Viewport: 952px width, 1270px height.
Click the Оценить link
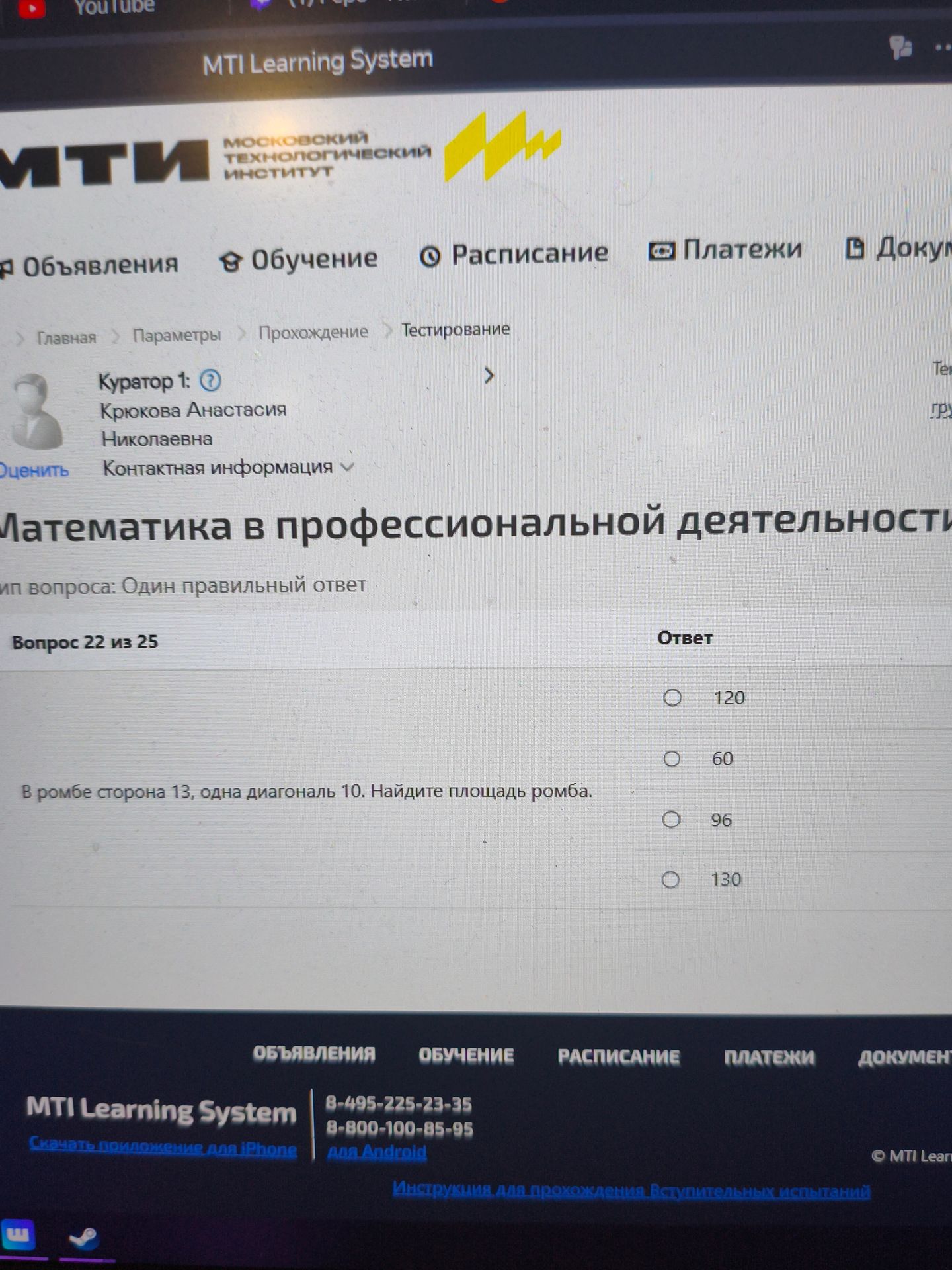click(34, 470)
